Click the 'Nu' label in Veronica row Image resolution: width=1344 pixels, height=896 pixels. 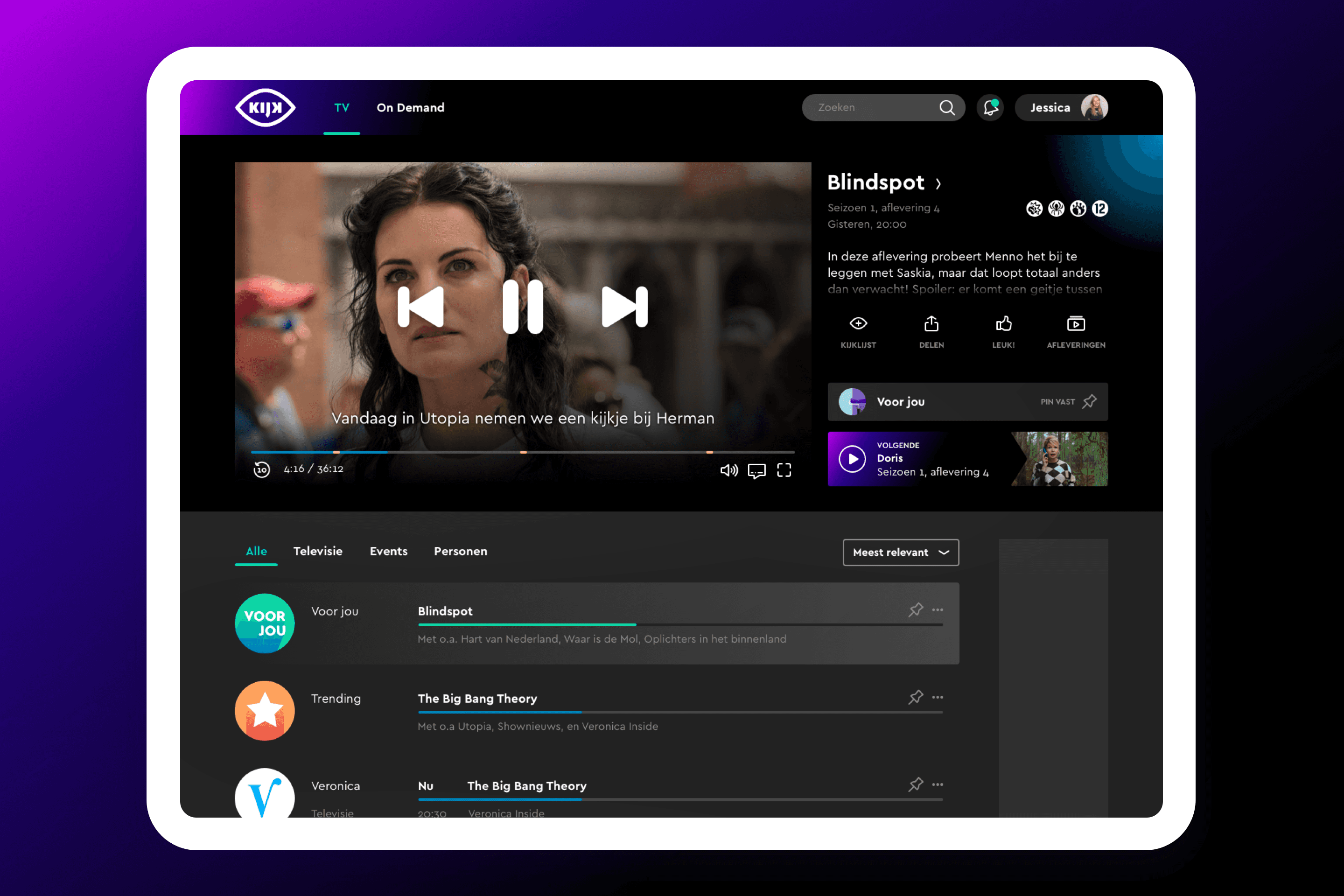click(426, 786)
